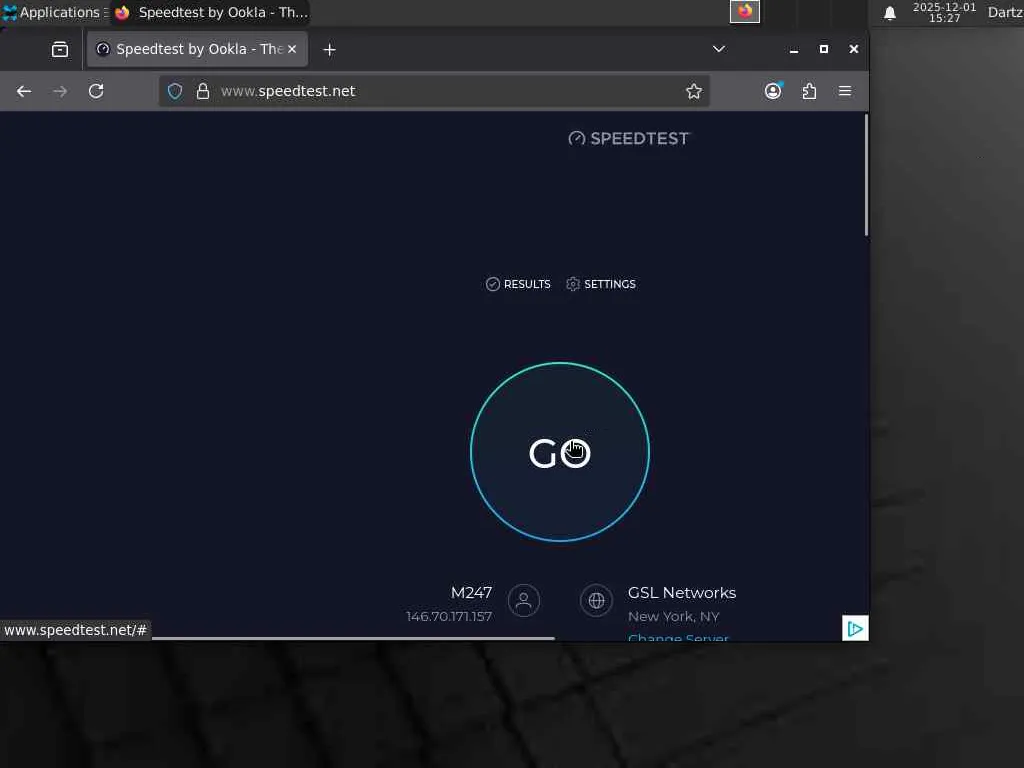Bookmark this page with the star
1024x768 pixels.
pyautogui.click(x=694, y=91)
